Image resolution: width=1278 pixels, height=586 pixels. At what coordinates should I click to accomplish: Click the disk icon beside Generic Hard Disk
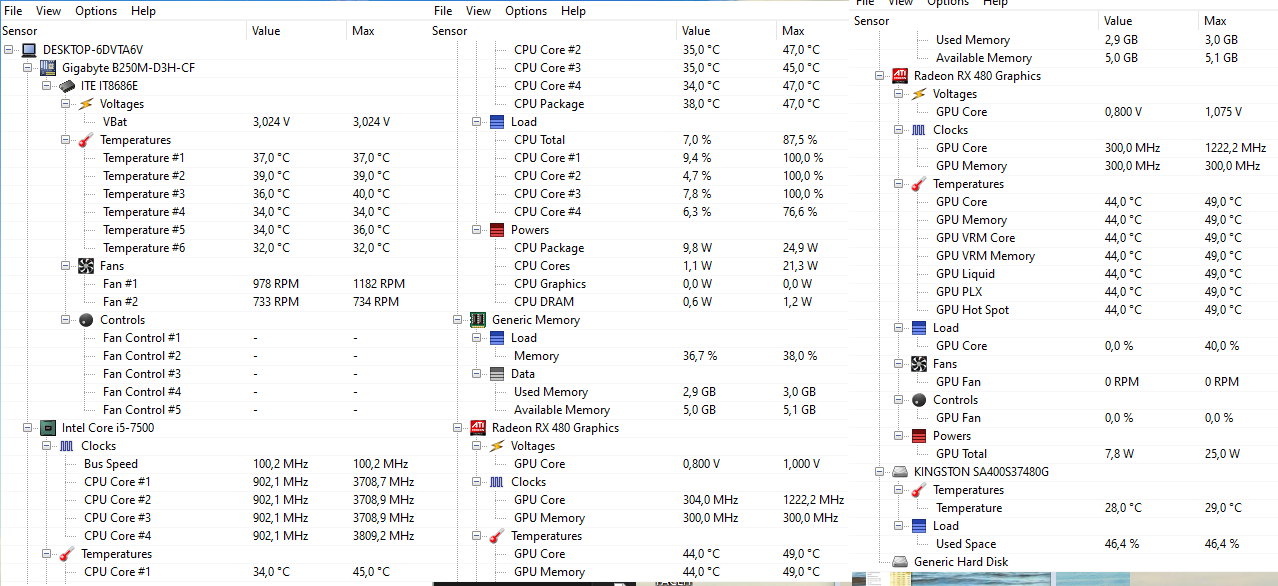900,562
